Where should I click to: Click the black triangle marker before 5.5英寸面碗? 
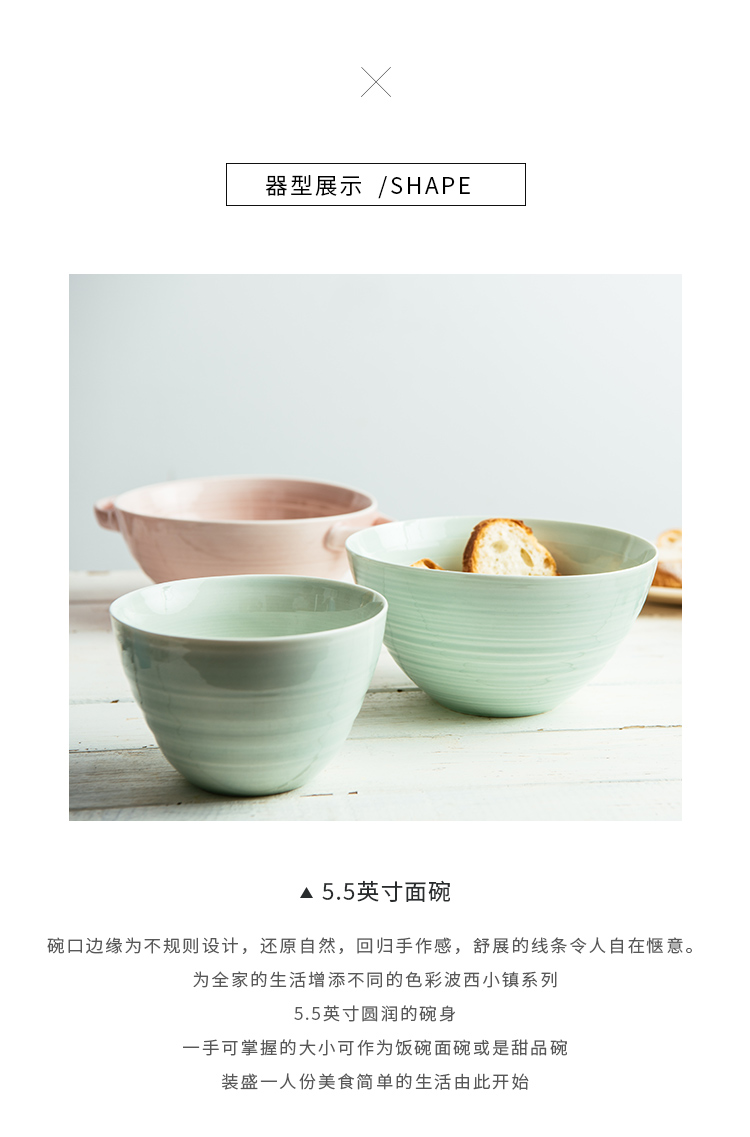(306, 893)
